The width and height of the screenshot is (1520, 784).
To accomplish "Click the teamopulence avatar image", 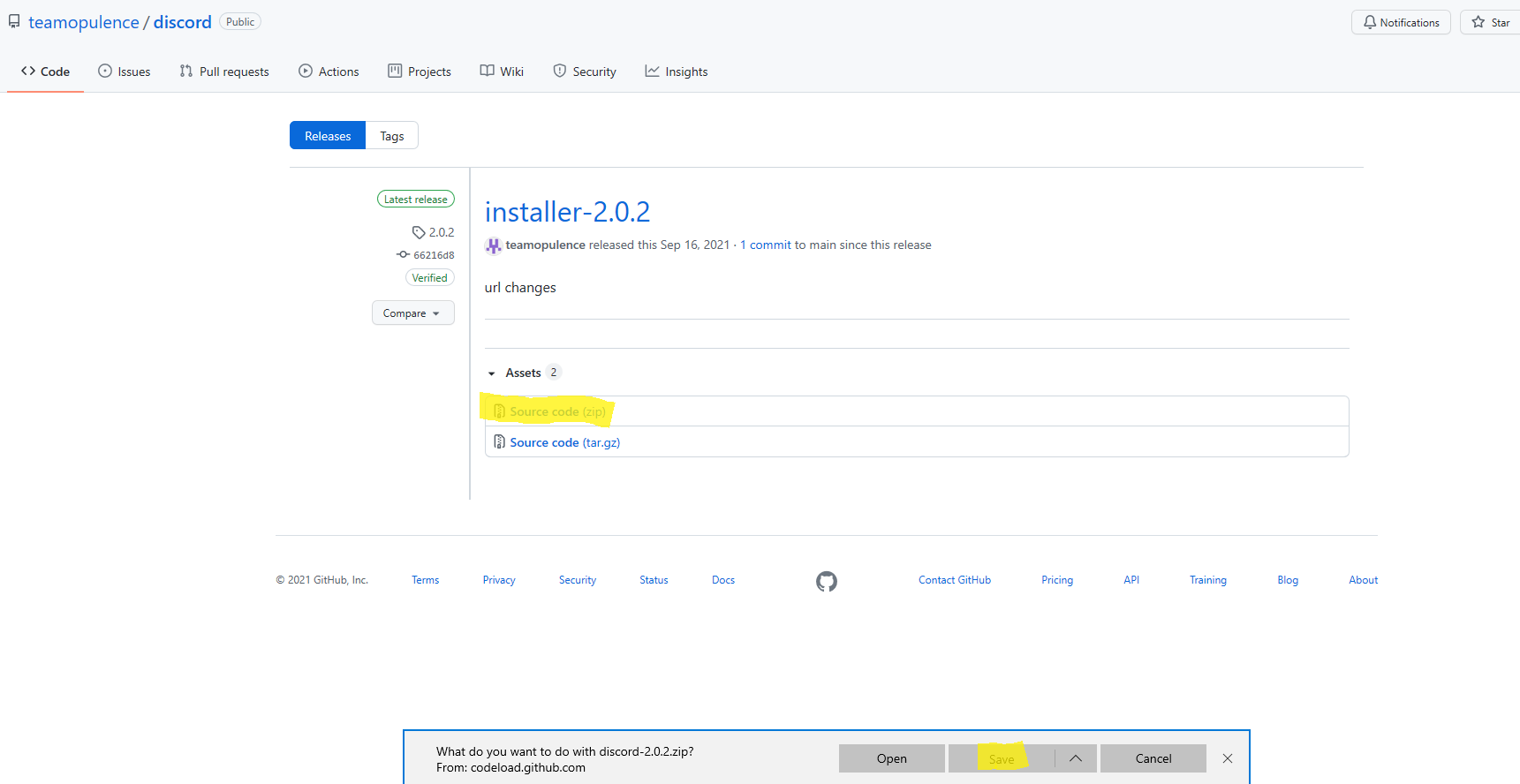I will (x=493, y=245).
